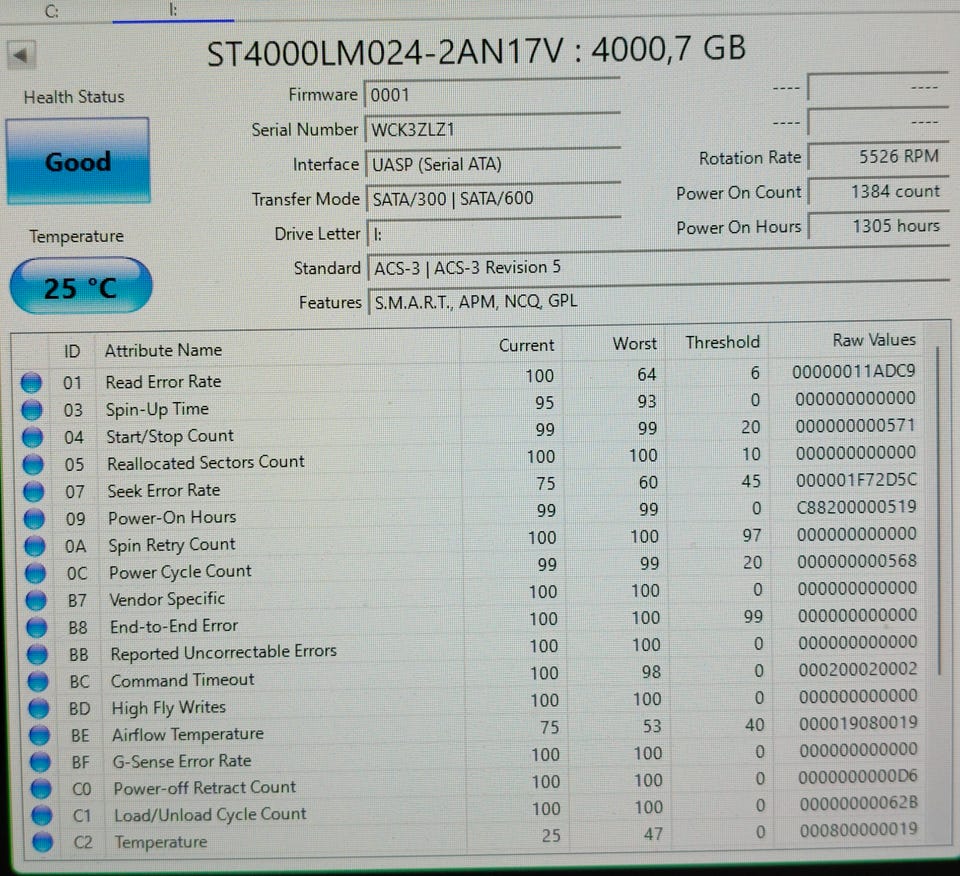Click the status icon for End-to-End Error
This screenshot has height=876, width=960.
37,627
